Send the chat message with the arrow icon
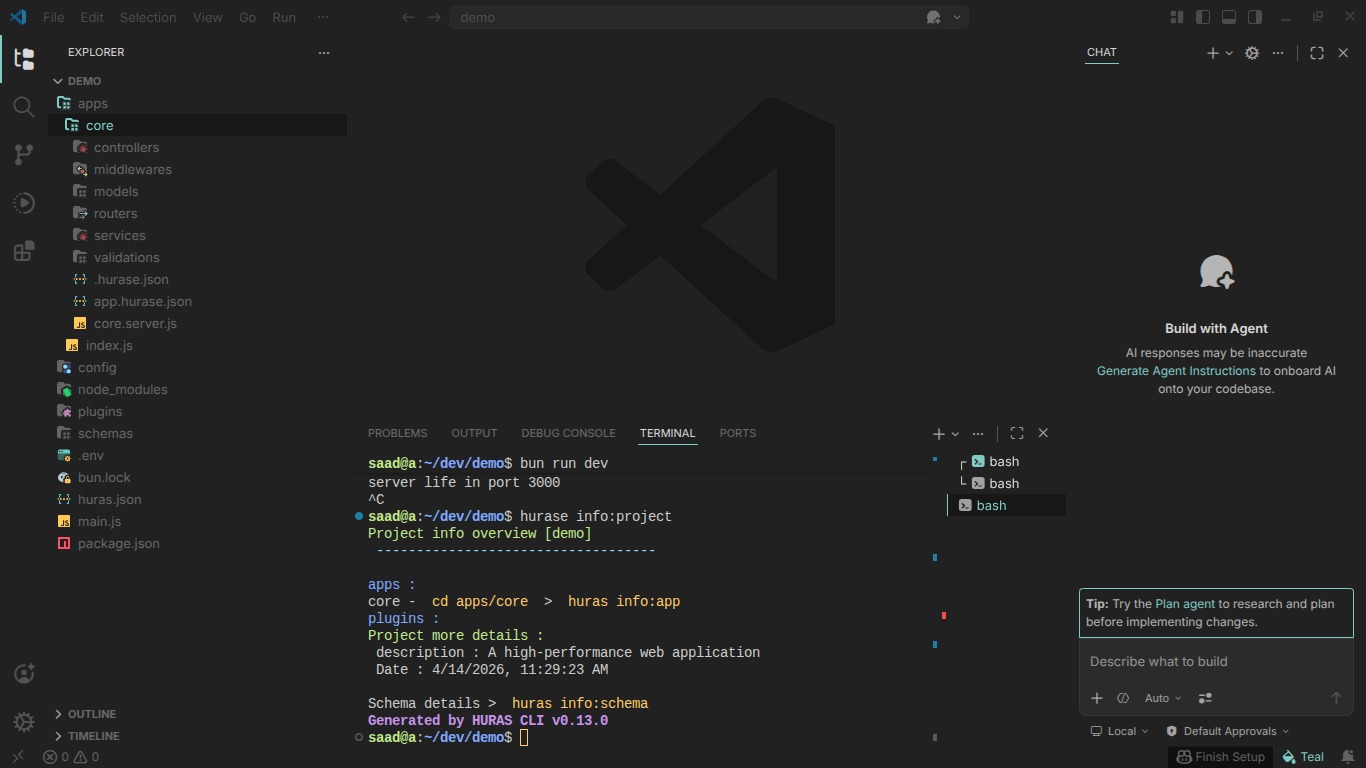1366x768 pixels. 1335,698
